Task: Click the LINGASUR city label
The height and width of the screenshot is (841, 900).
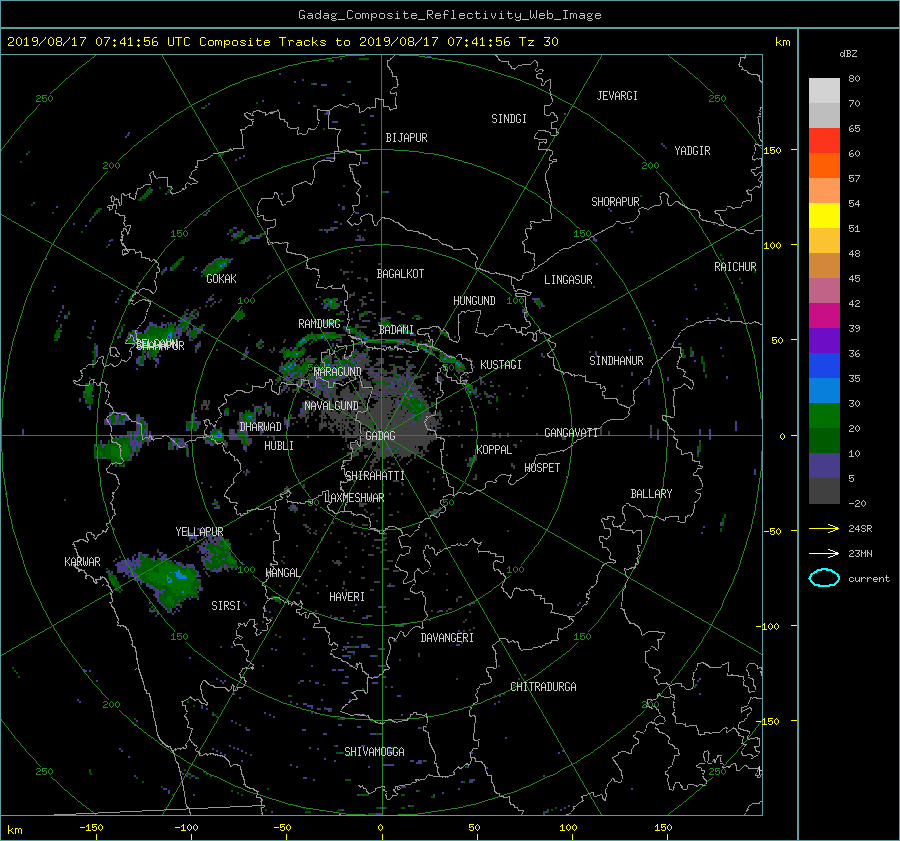Action: tap(568, 280)
